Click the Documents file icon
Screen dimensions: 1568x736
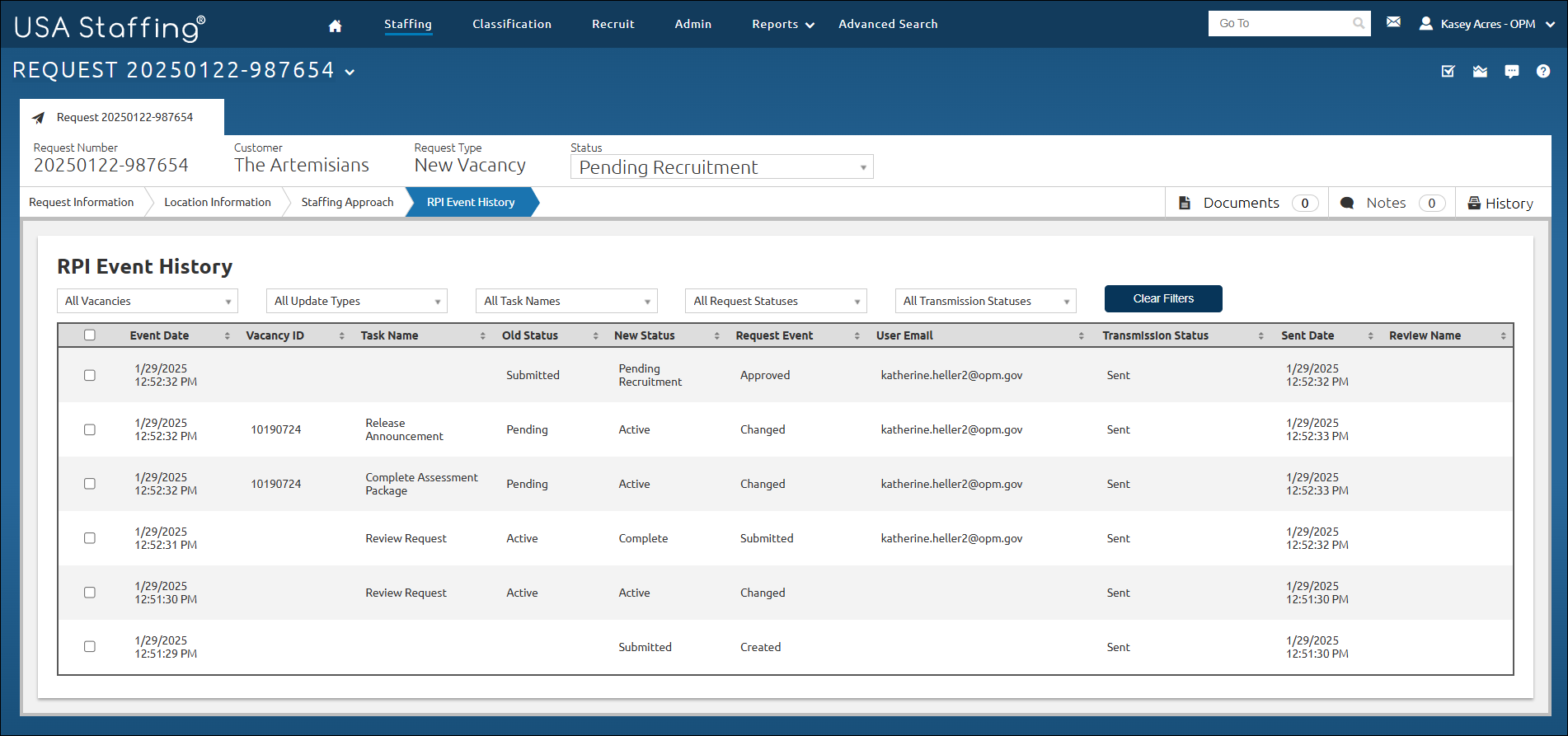click(1185, 203)
